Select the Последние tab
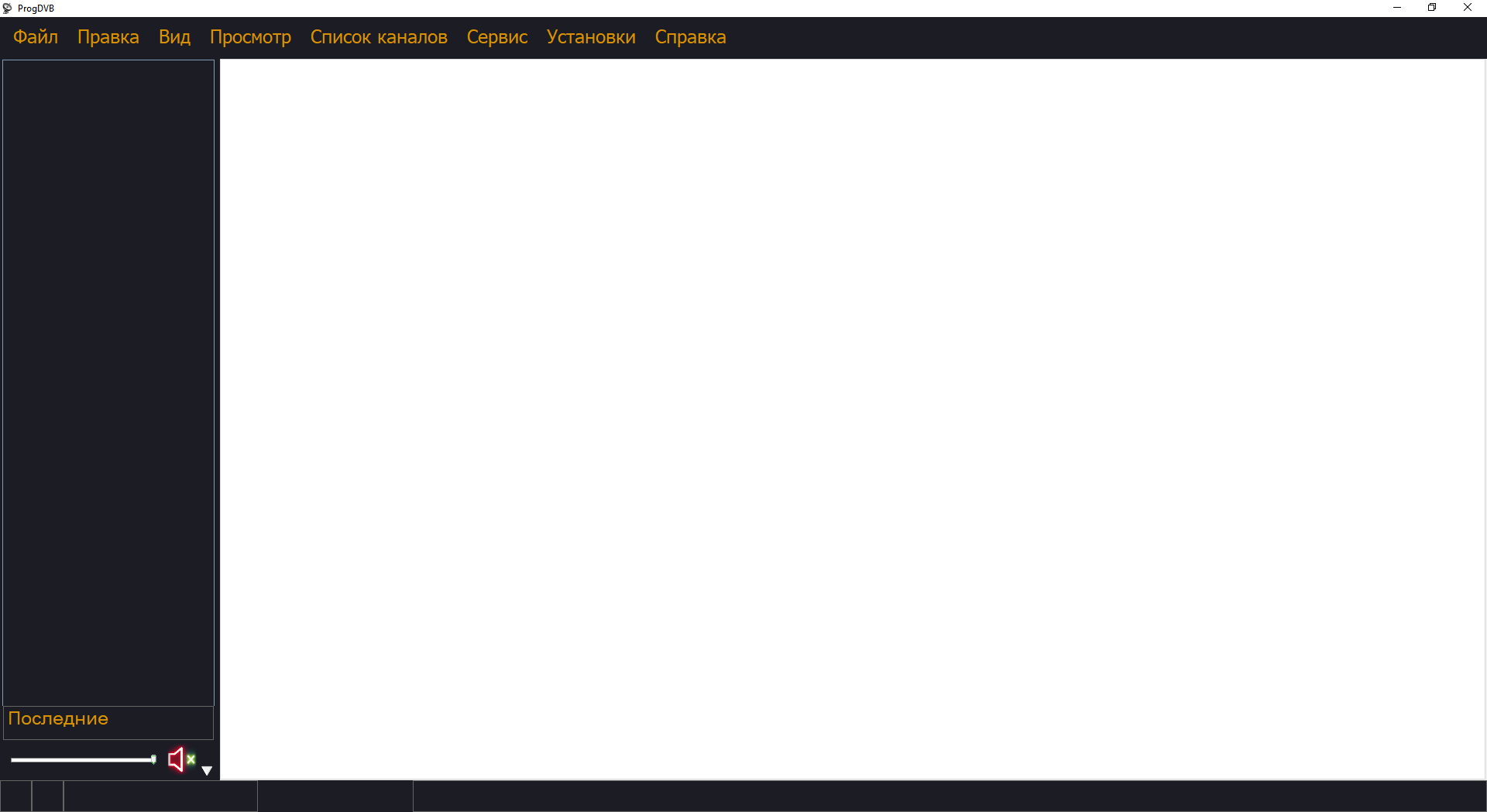 (58, 719)
